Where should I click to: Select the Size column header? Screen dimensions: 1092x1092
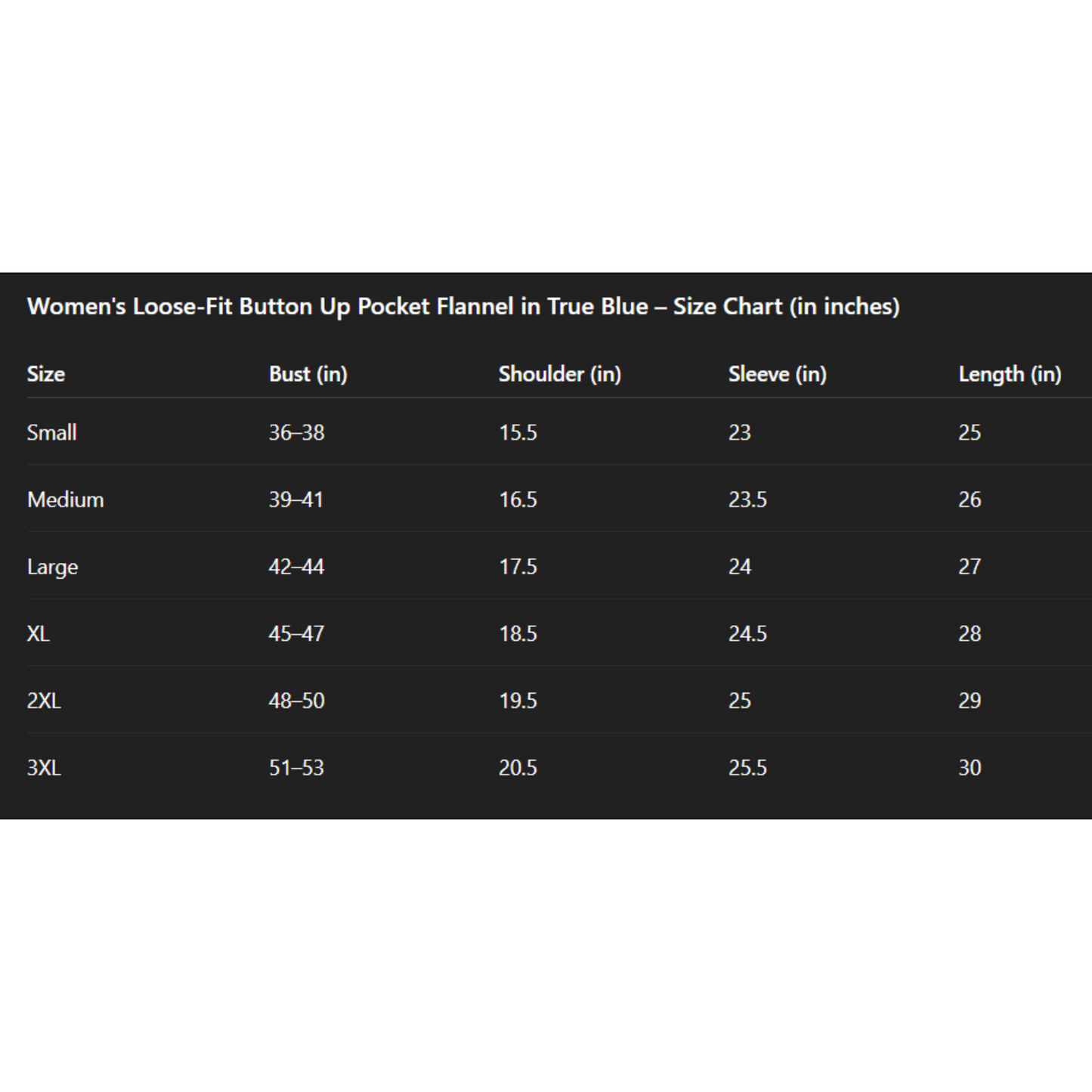(x=46, y=374)
